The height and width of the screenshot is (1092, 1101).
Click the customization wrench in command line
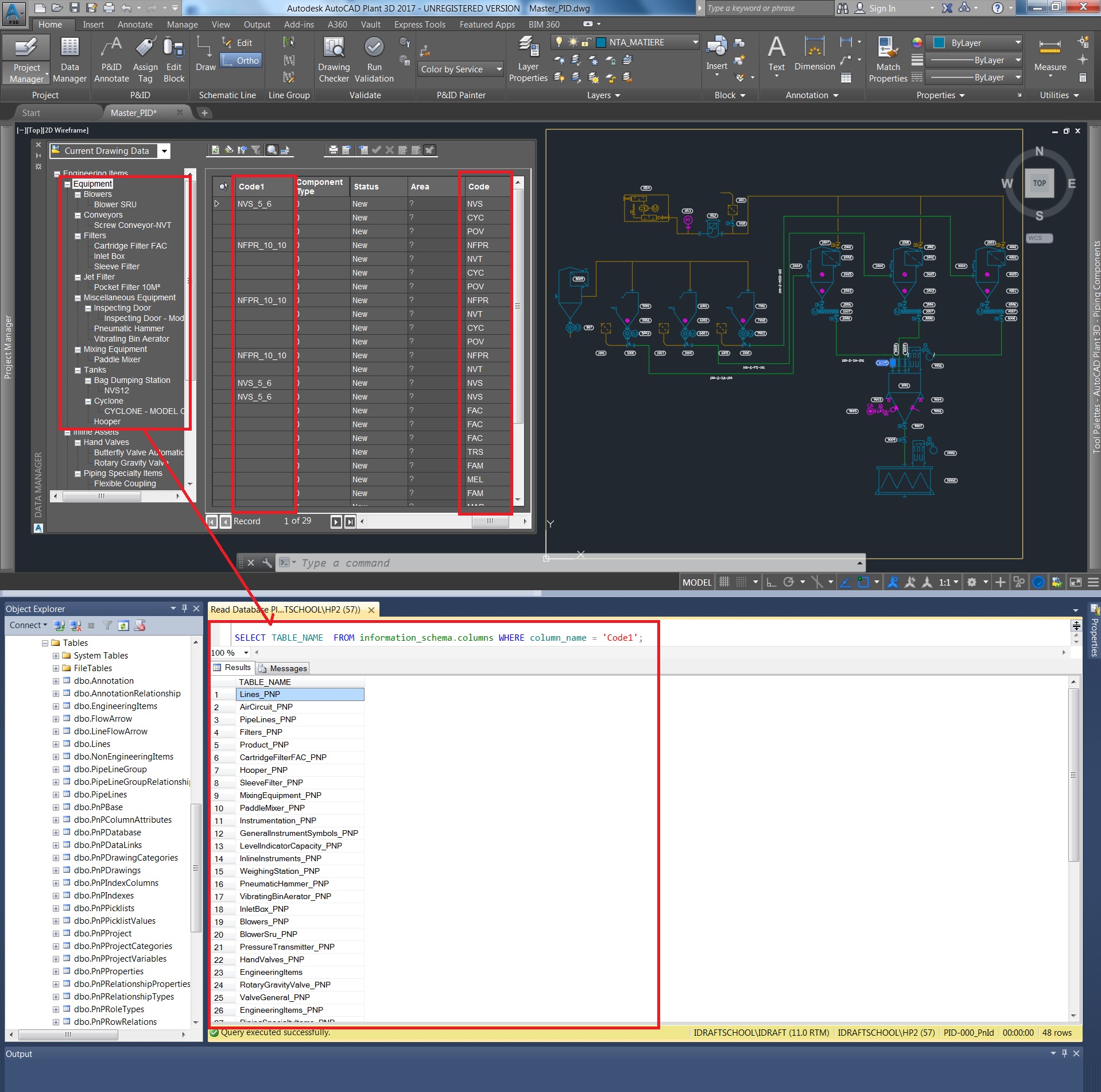pos(267,563)
